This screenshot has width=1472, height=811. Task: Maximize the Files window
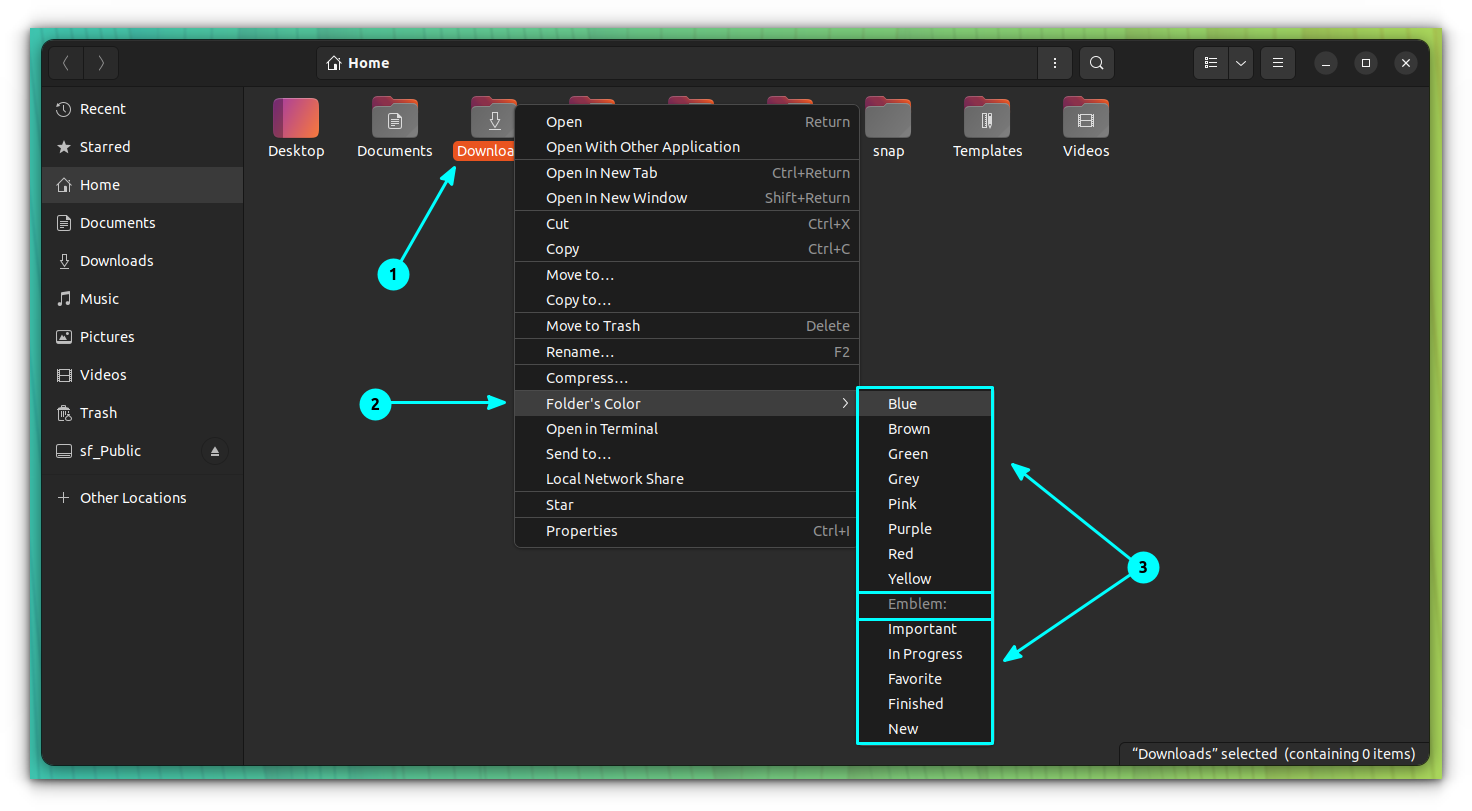point(1366,63)
